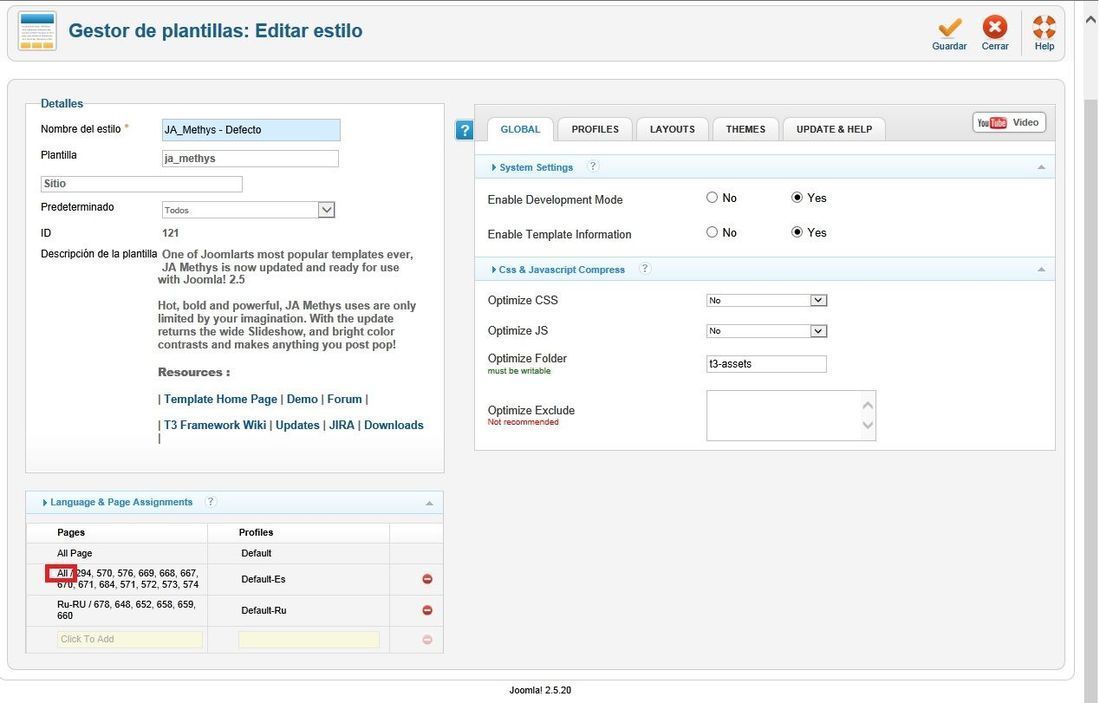The image size is (1100, 703).
Task: Open the Template Home Page link
Action: (220, 399)
